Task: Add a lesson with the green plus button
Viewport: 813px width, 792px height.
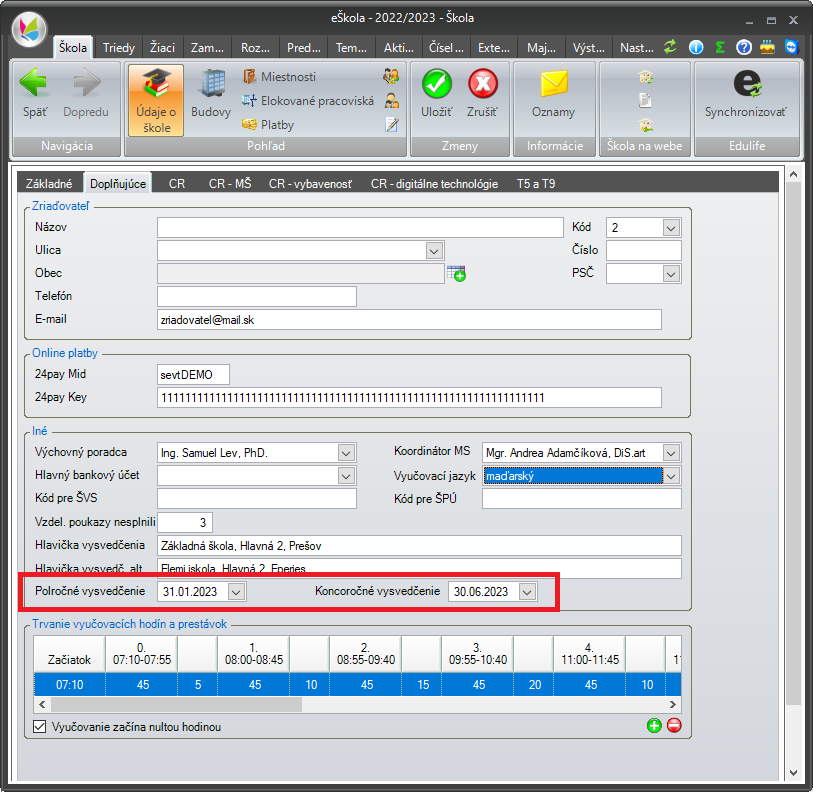Action: 654,726
